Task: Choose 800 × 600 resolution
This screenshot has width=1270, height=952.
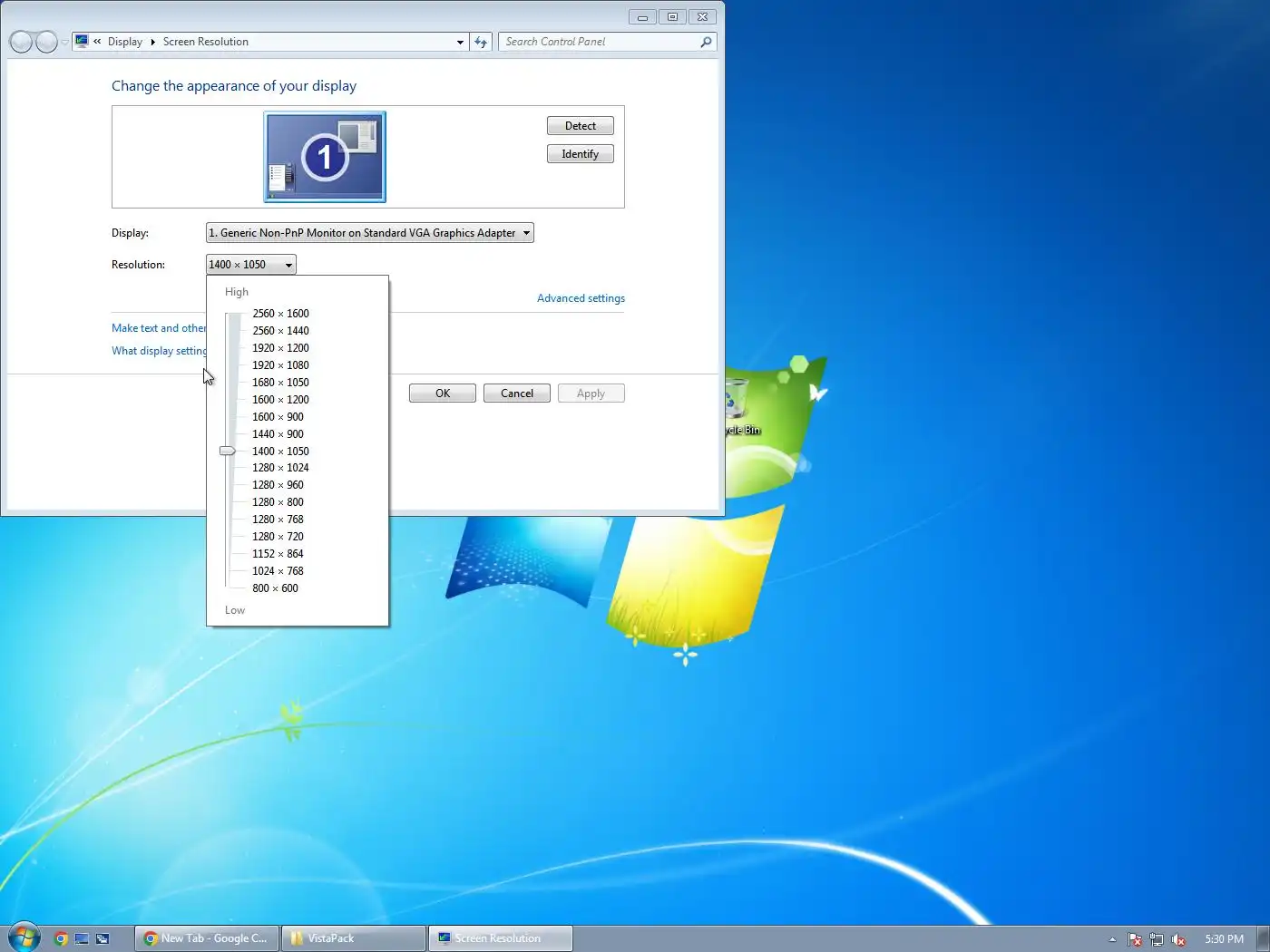Action: pos(275,588)
